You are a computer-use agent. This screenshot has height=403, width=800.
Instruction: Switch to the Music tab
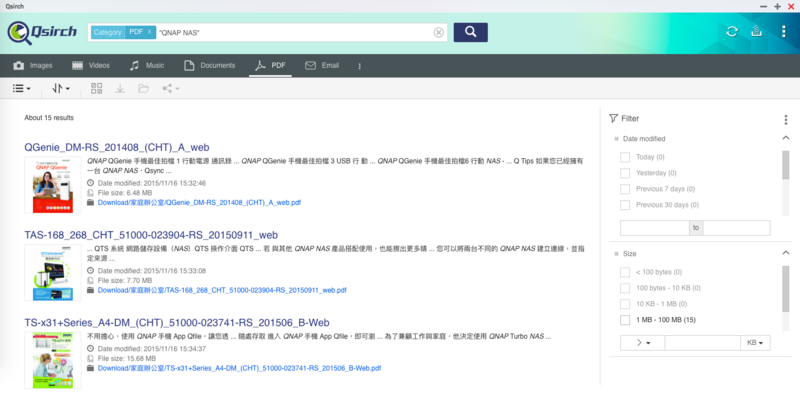[x=147, y=65]
